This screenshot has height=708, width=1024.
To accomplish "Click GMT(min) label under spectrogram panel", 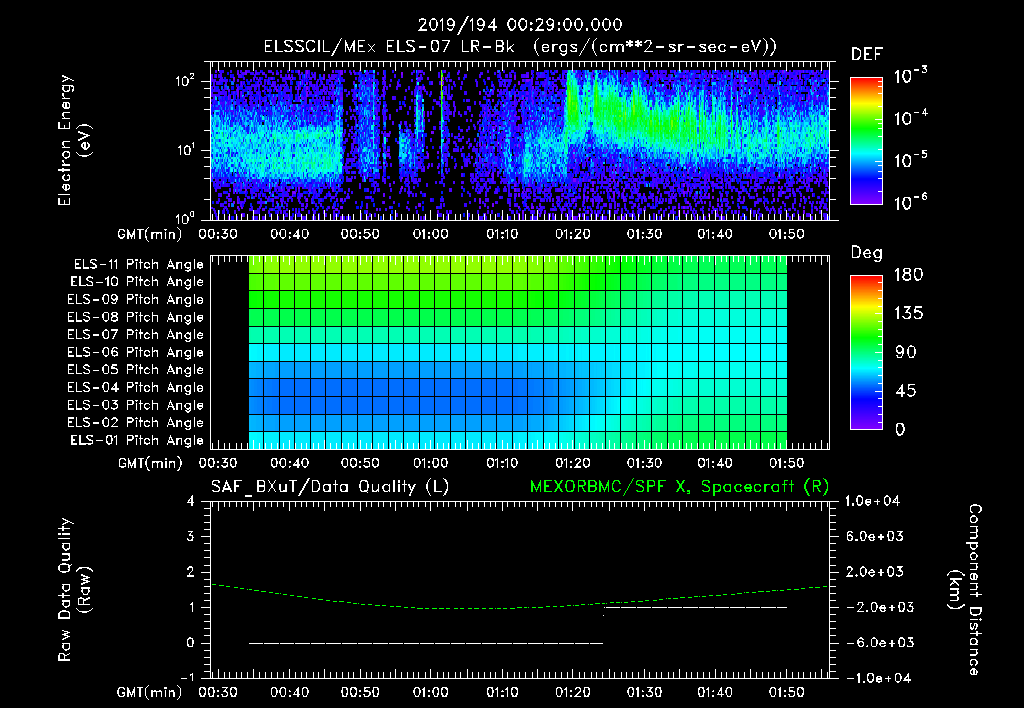I will click(x=150, y=234).
